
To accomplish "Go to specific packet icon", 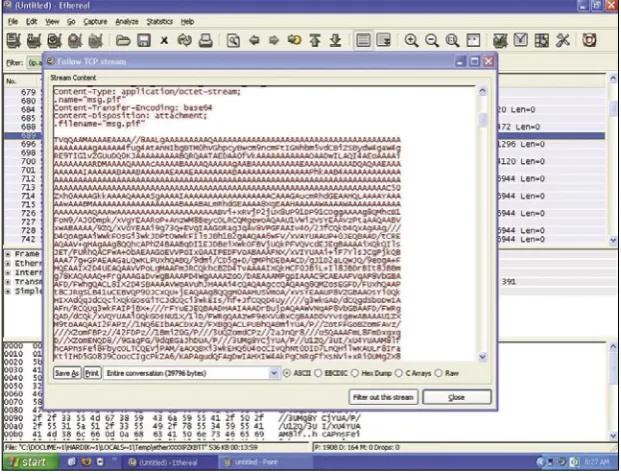I will tap(294, 40).
